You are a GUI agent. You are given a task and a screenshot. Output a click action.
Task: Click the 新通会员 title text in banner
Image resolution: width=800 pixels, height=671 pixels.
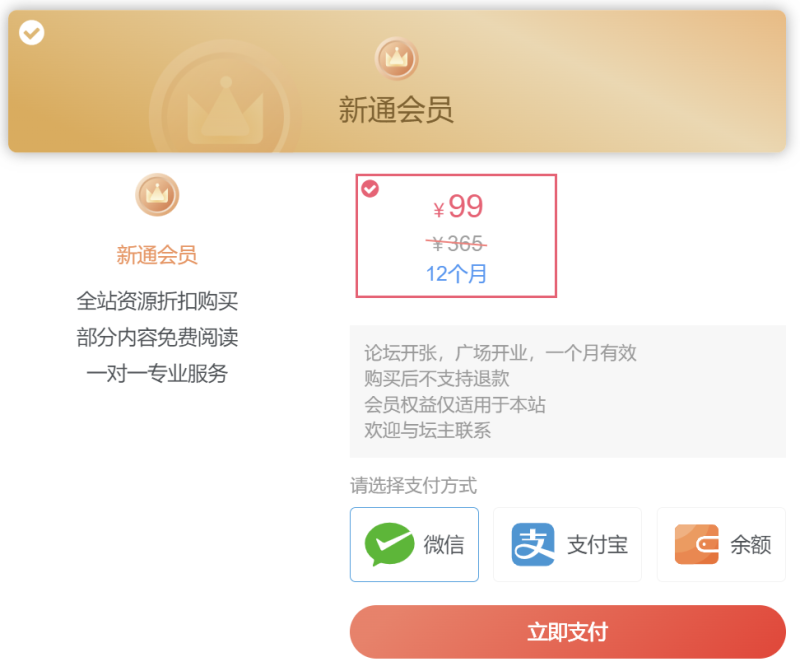tap(396, 109)
